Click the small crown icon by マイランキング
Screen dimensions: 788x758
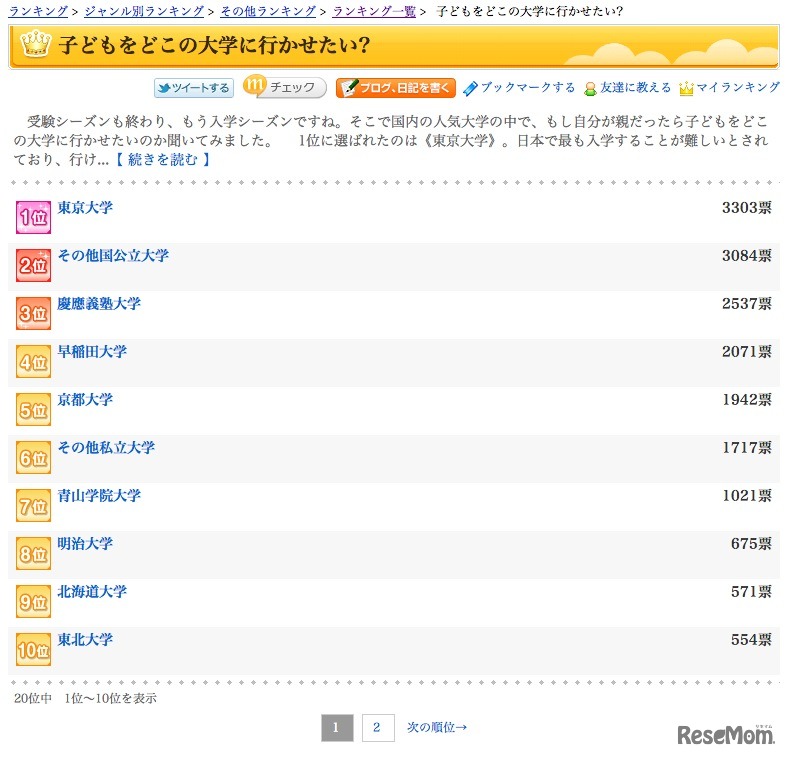click(x=686, y=89)
